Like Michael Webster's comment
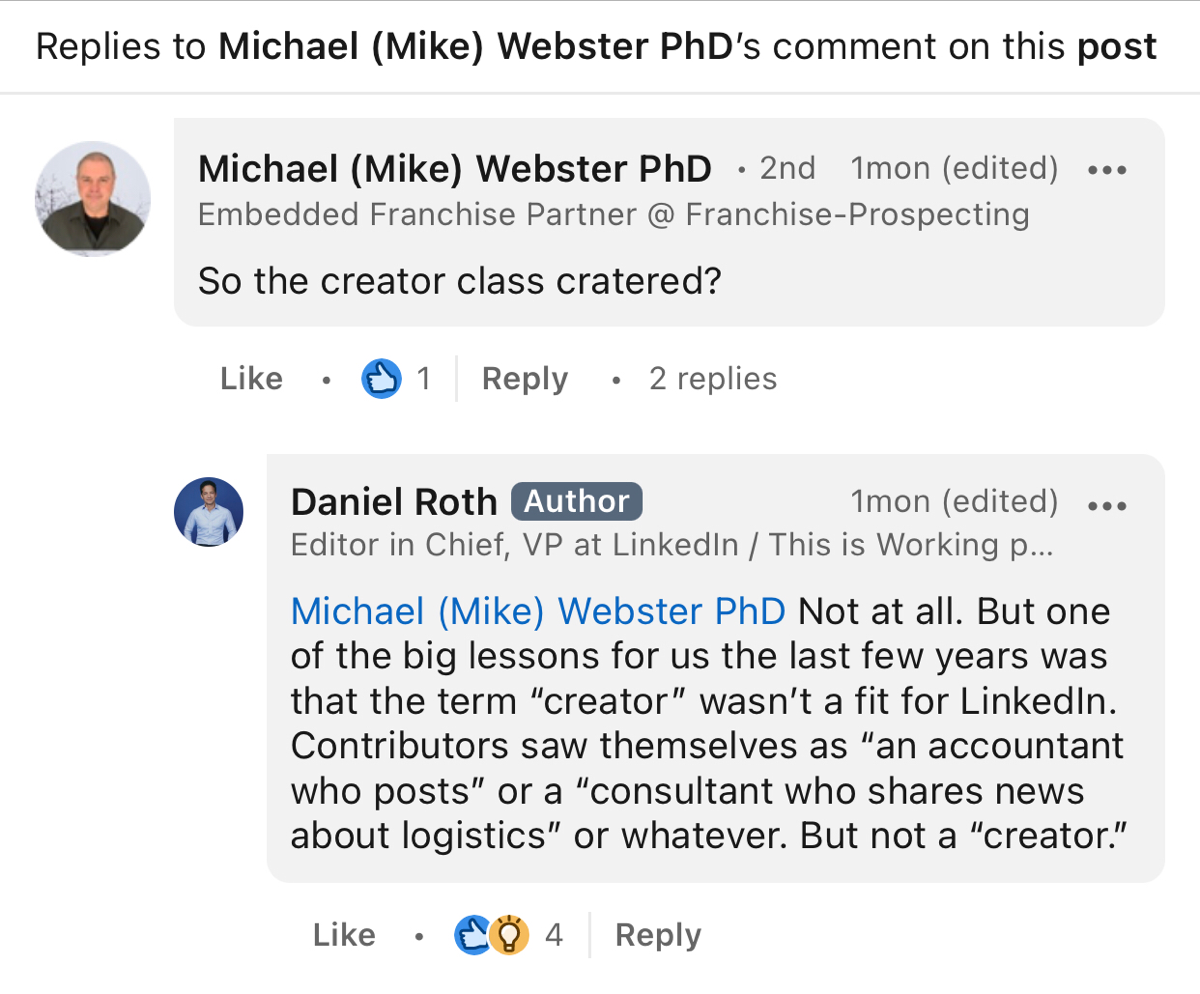Viewport: 1200px width, 994px height. coord(251,379)
